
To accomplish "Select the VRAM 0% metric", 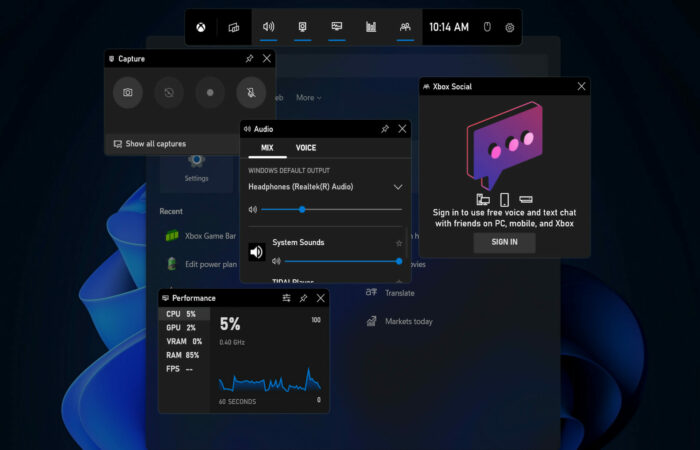I will 184,341.
